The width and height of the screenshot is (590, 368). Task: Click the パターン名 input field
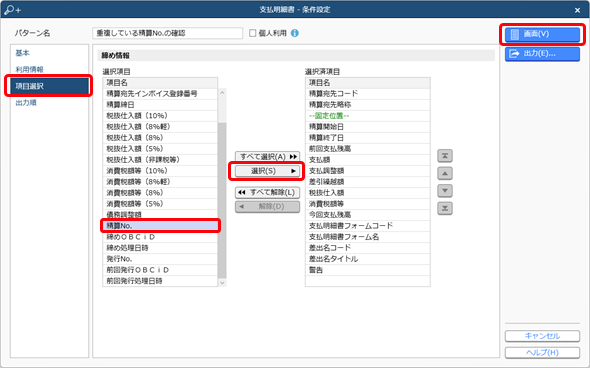coord(167,33)
